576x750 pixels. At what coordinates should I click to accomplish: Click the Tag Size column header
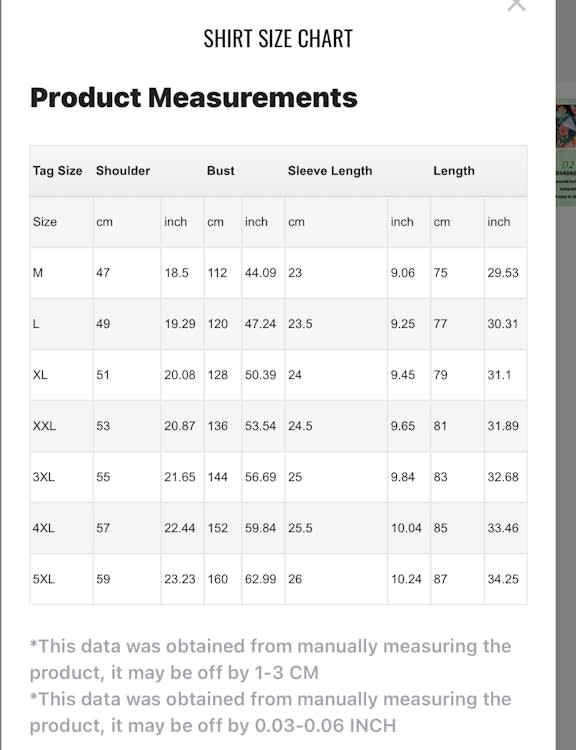(57, 171)
